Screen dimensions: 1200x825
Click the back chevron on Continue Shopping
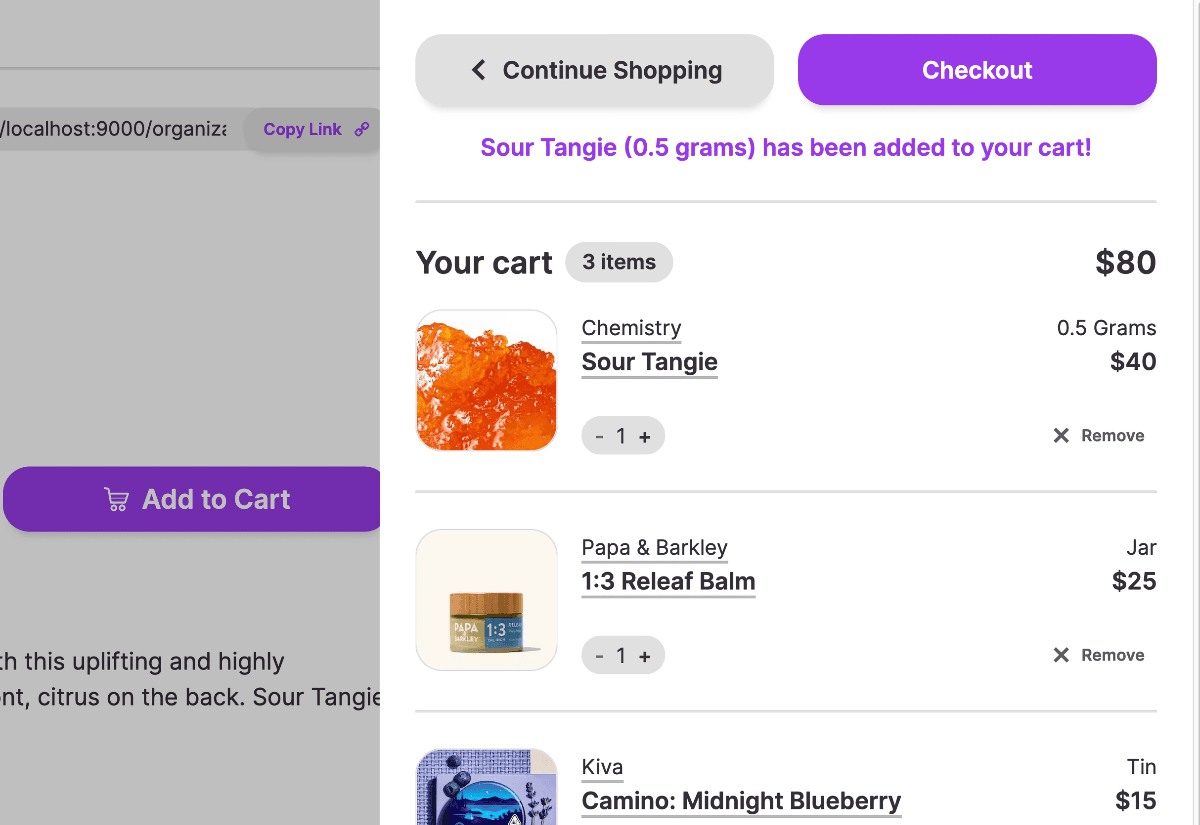[478, 70]
